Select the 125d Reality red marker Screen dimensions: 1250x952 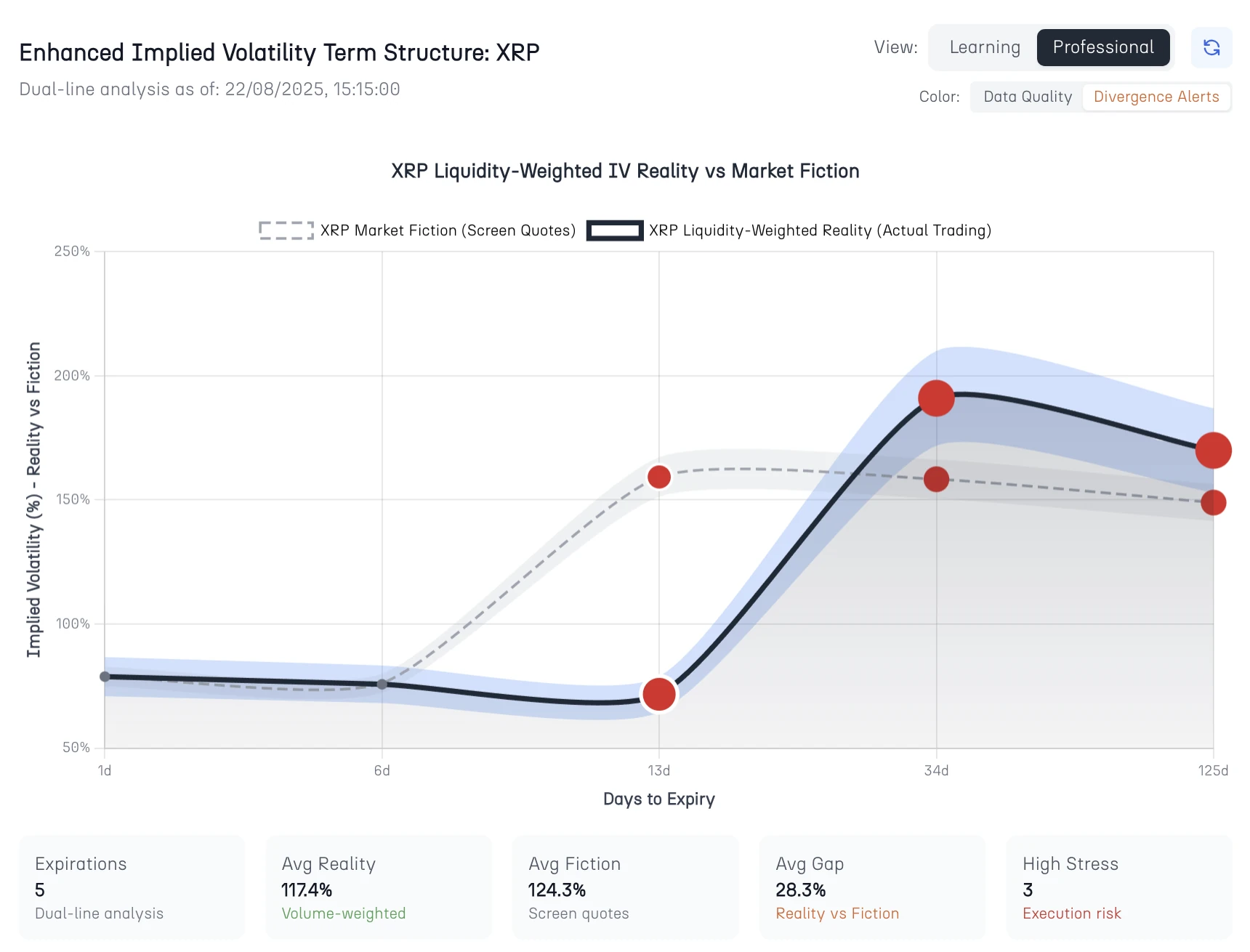[x=1213, y=451]
